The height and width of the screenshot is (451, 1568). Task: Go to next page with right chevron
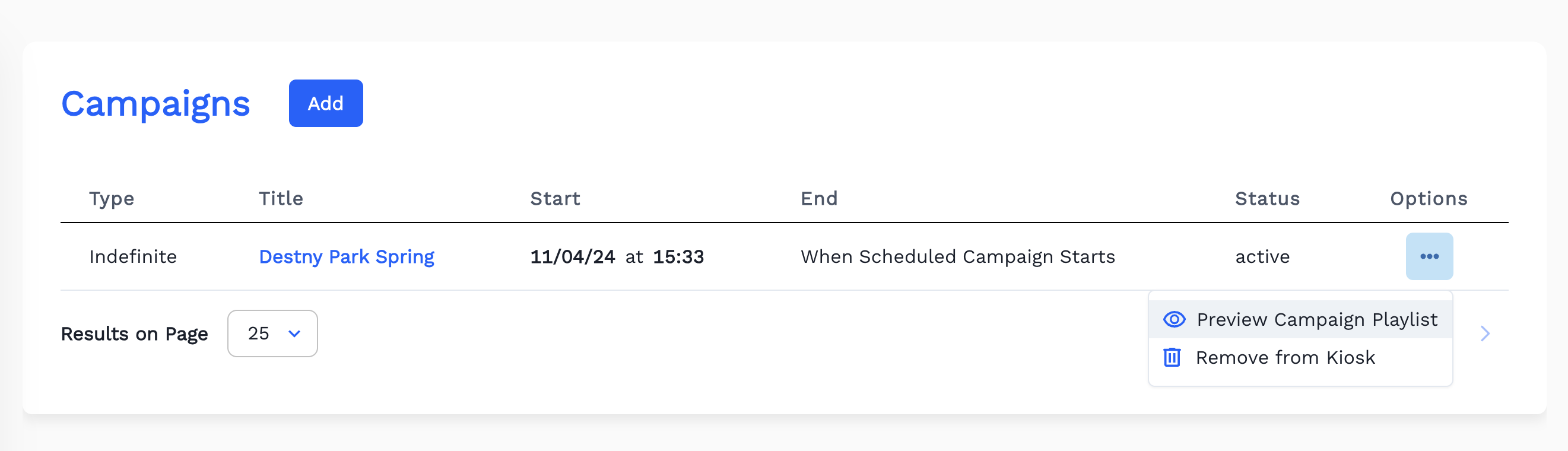pyautogui.click(x=1484, y=334)
